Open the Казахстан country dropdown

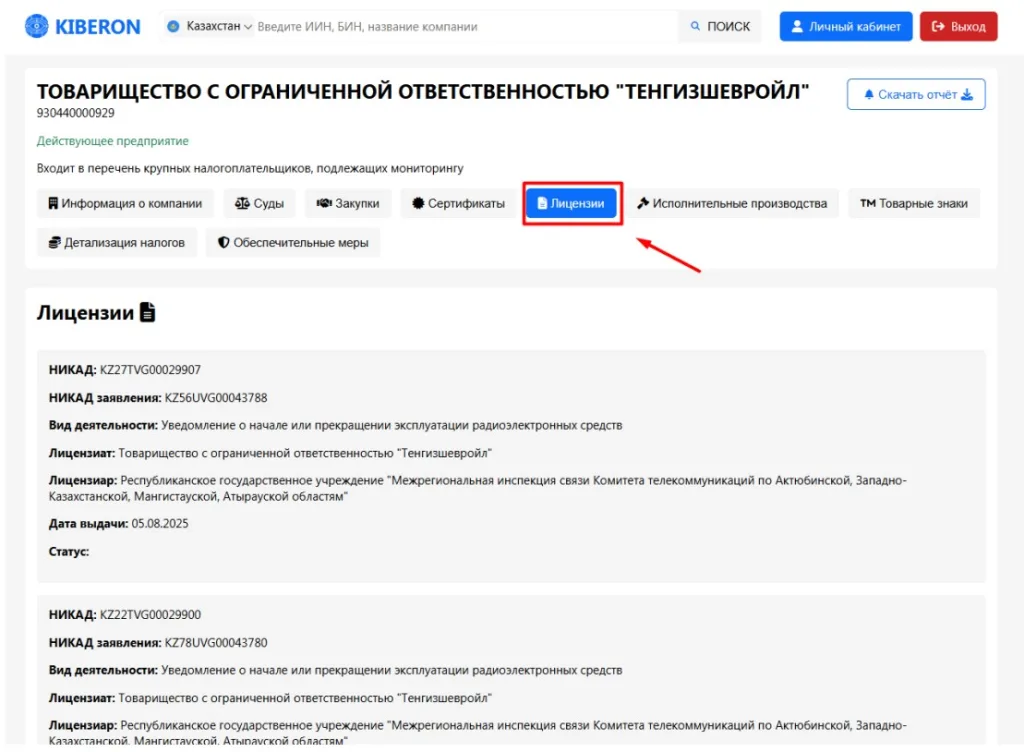pos(210,26)
